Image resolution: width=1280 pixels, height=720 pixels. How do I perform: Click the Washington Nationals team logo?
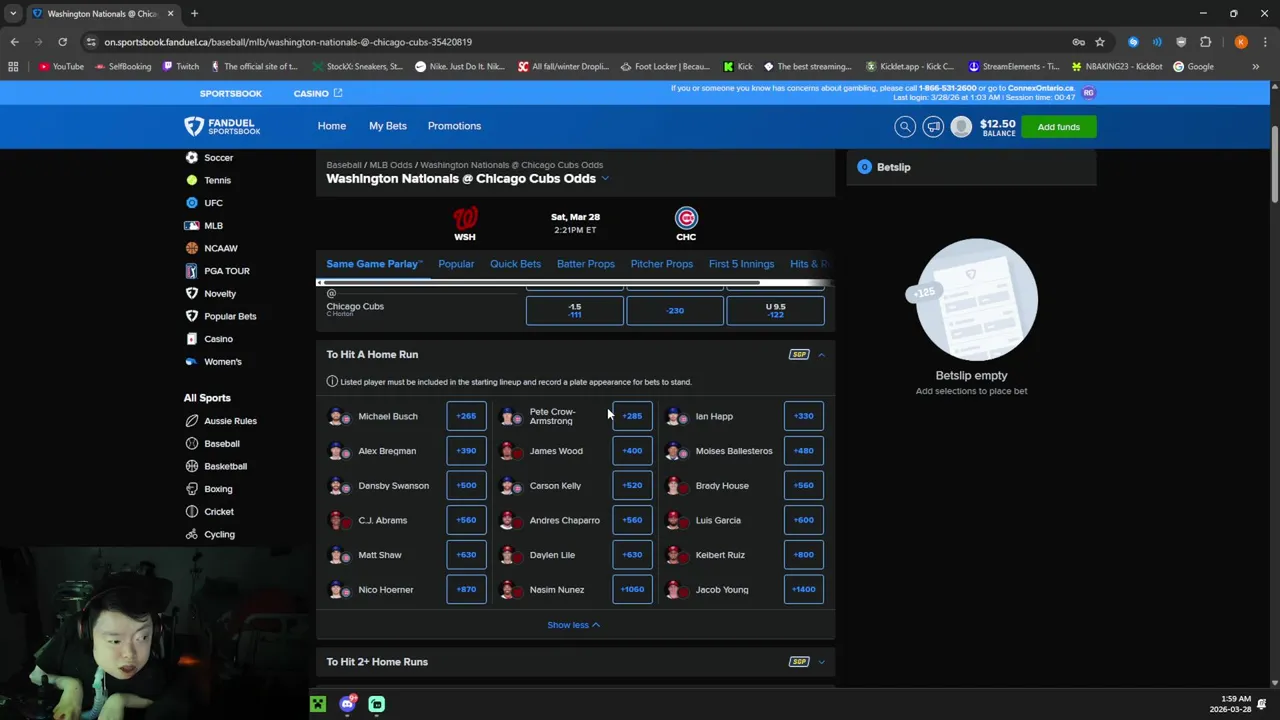click(465, 218)
